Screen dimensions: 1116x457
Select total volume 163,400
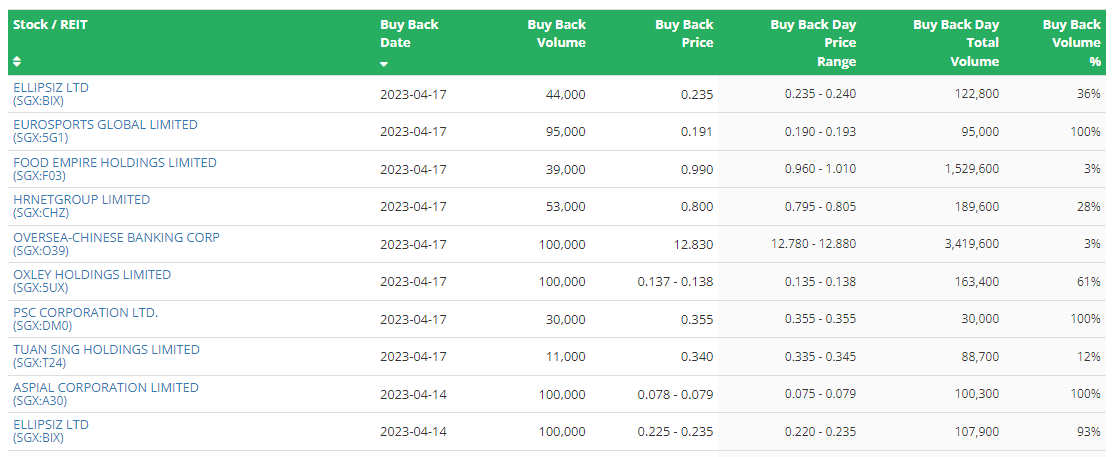point(977,281)
